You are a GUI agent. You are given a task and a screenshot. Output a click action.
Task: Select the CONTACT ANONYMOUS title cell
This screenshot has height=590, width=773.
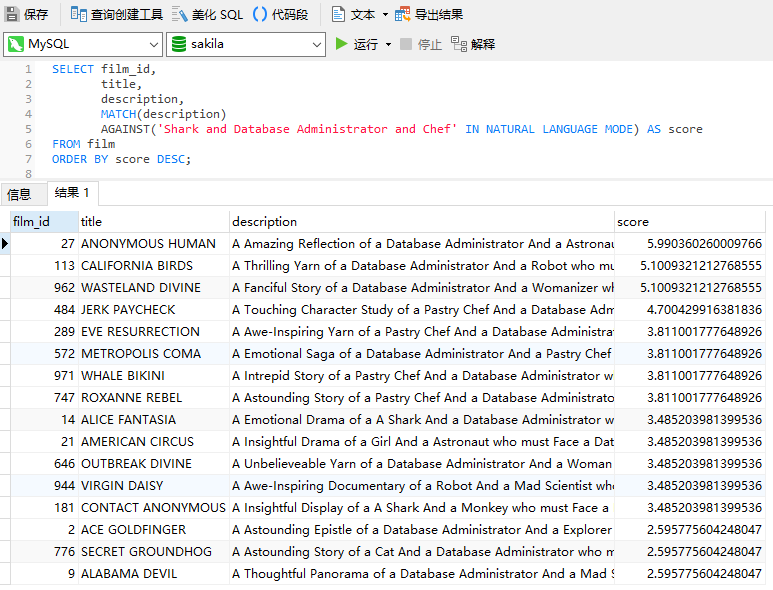pos(154,508)
